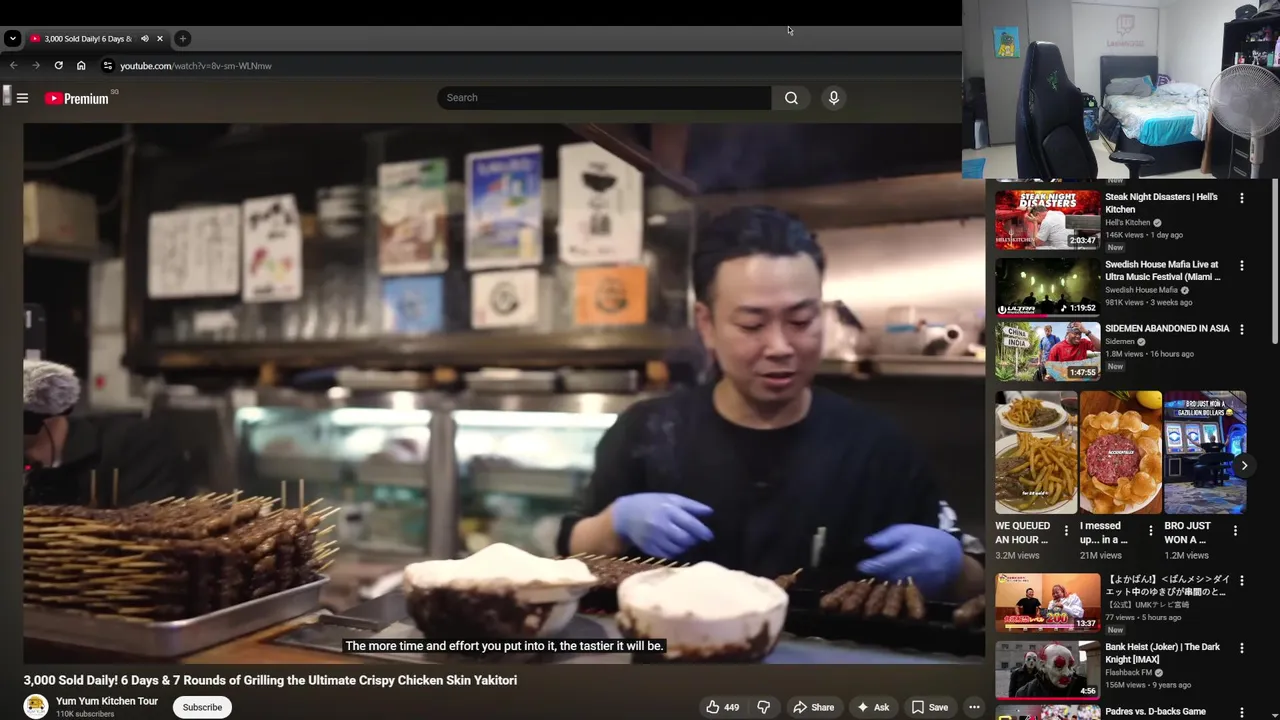Viewport: 1280px width, 720px height.
Task: Open Yum Yum Kitchen Tour channel name
Action: (x=107, y=701)
